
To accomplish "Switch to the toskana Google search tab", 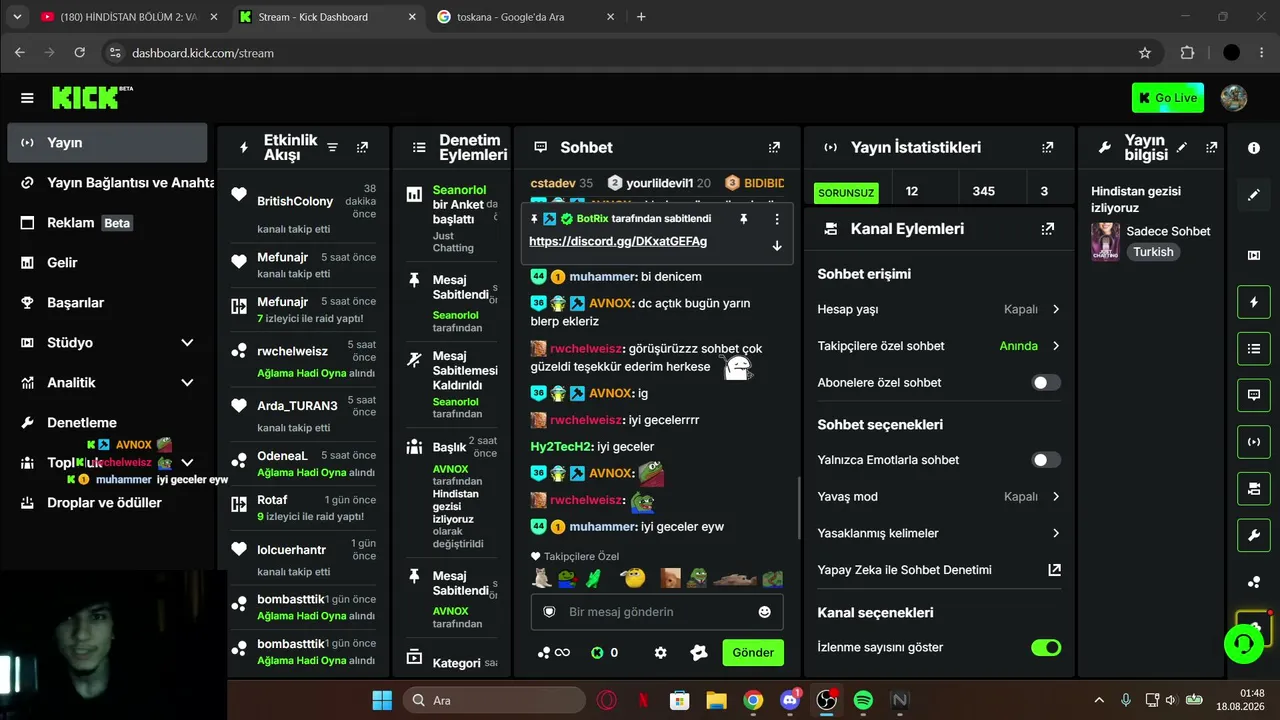I will [x=528, y=17].
